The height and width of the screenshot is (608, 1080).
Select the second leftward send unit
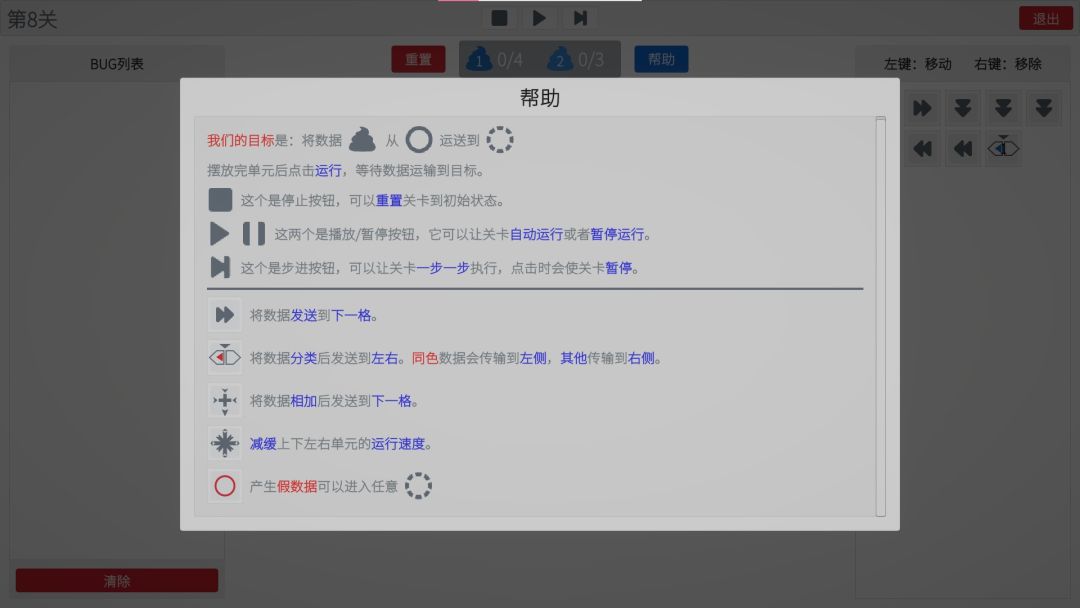click(962, 148)
